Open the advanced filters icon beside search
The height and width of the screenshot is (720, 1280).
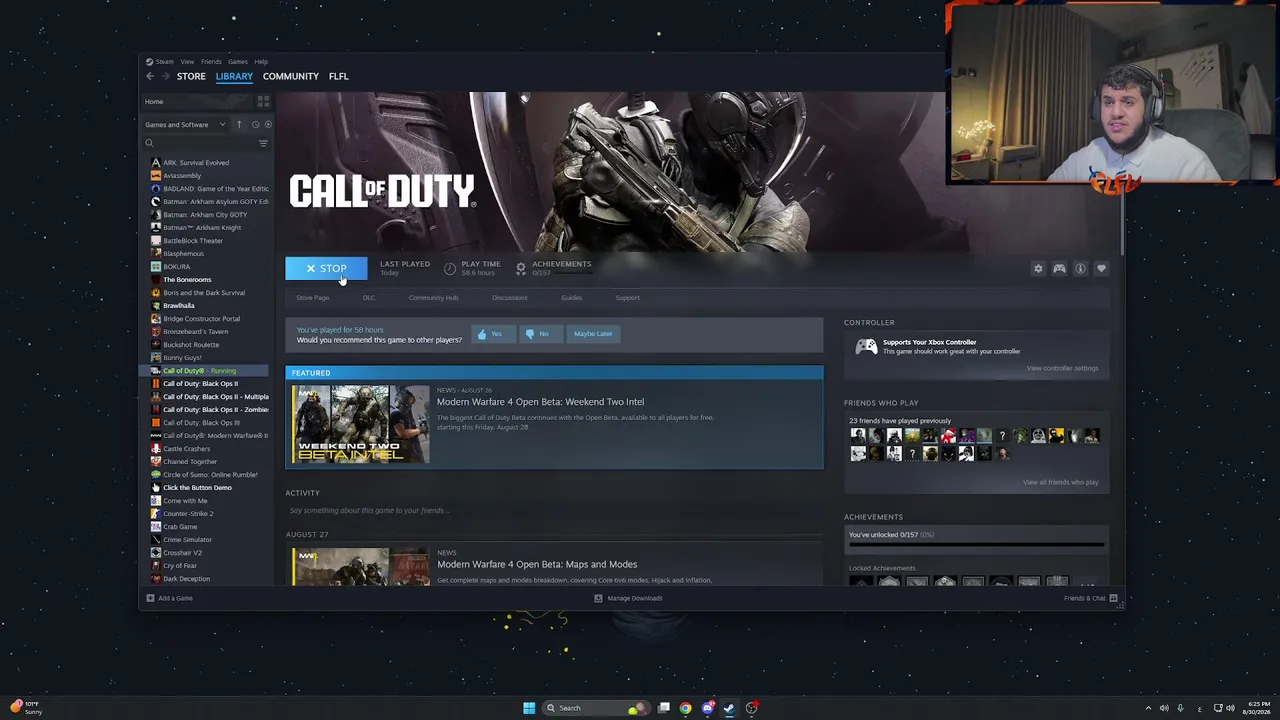[263, 144]
